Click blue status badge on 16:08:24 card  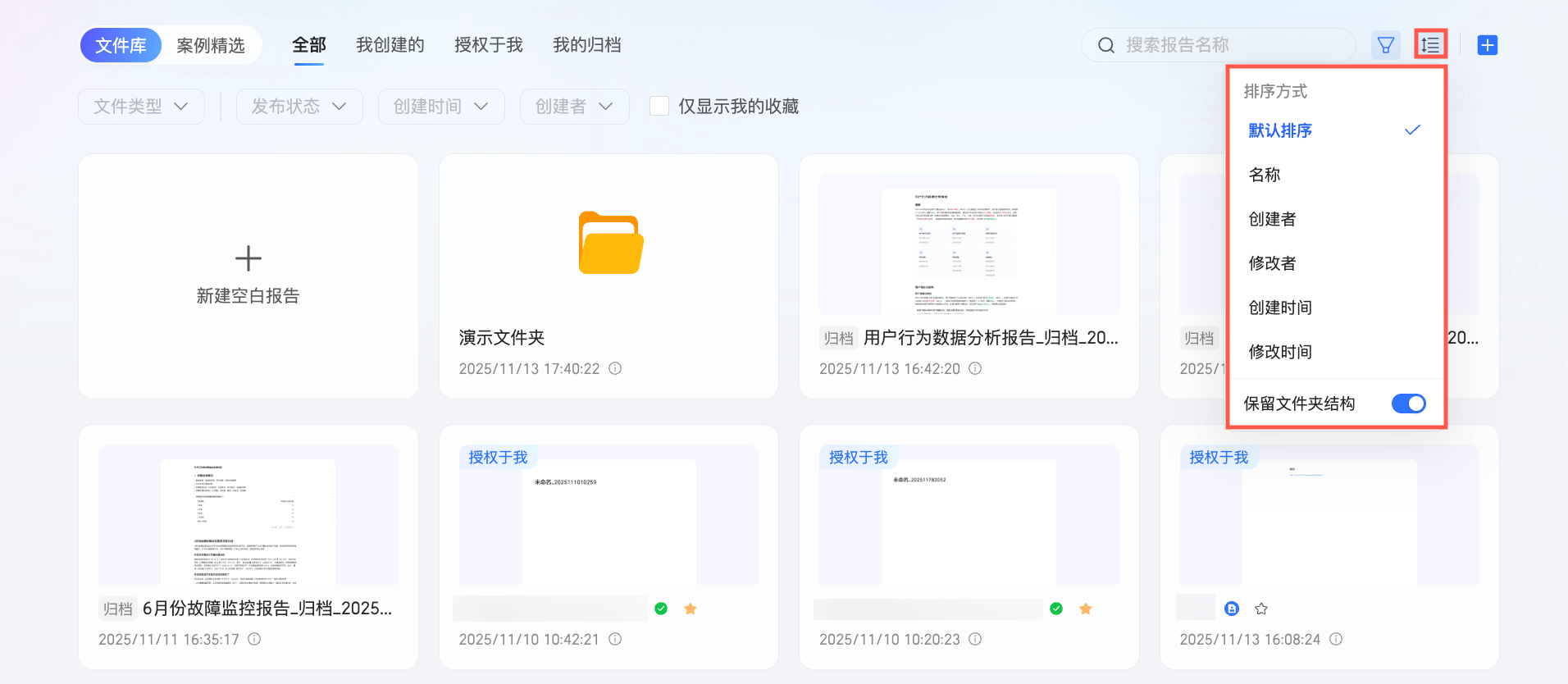coord(1232,609)
